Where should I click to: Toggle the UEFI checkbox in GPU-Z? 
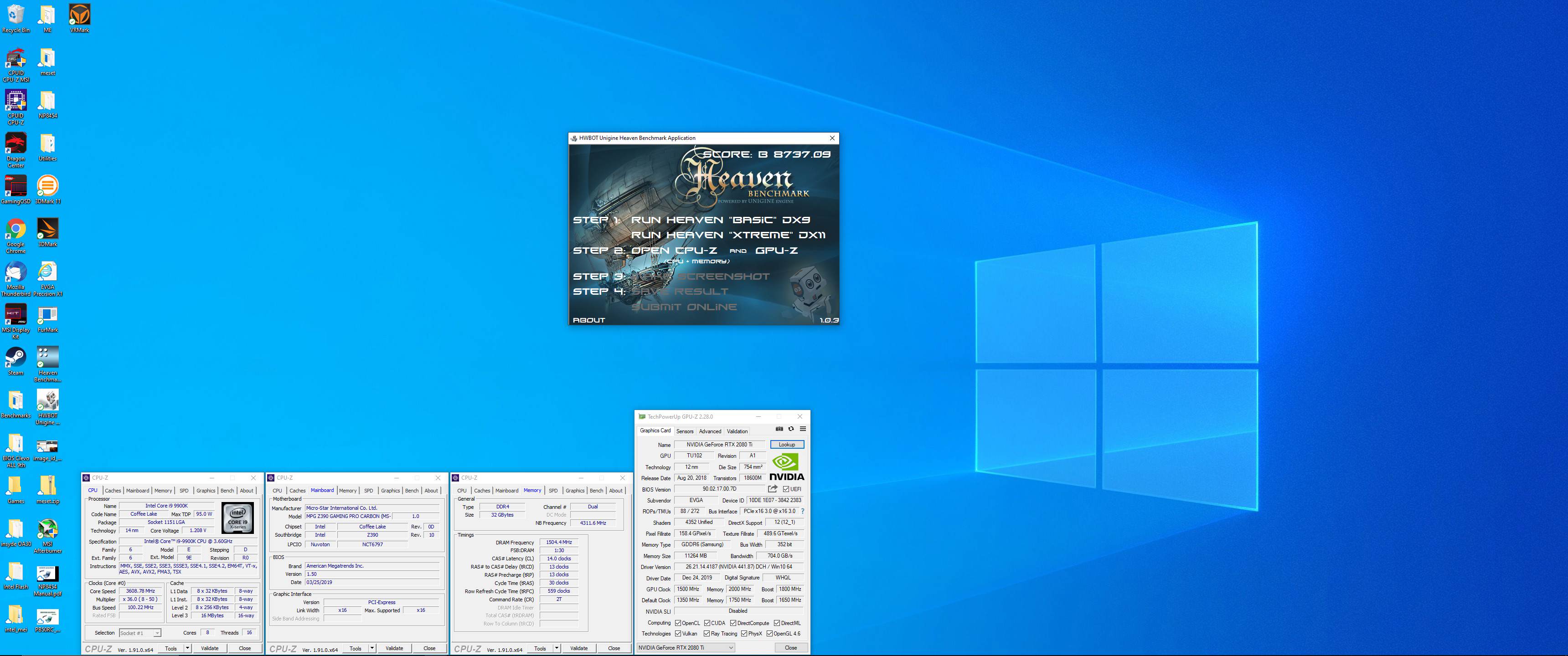point(786,489)
